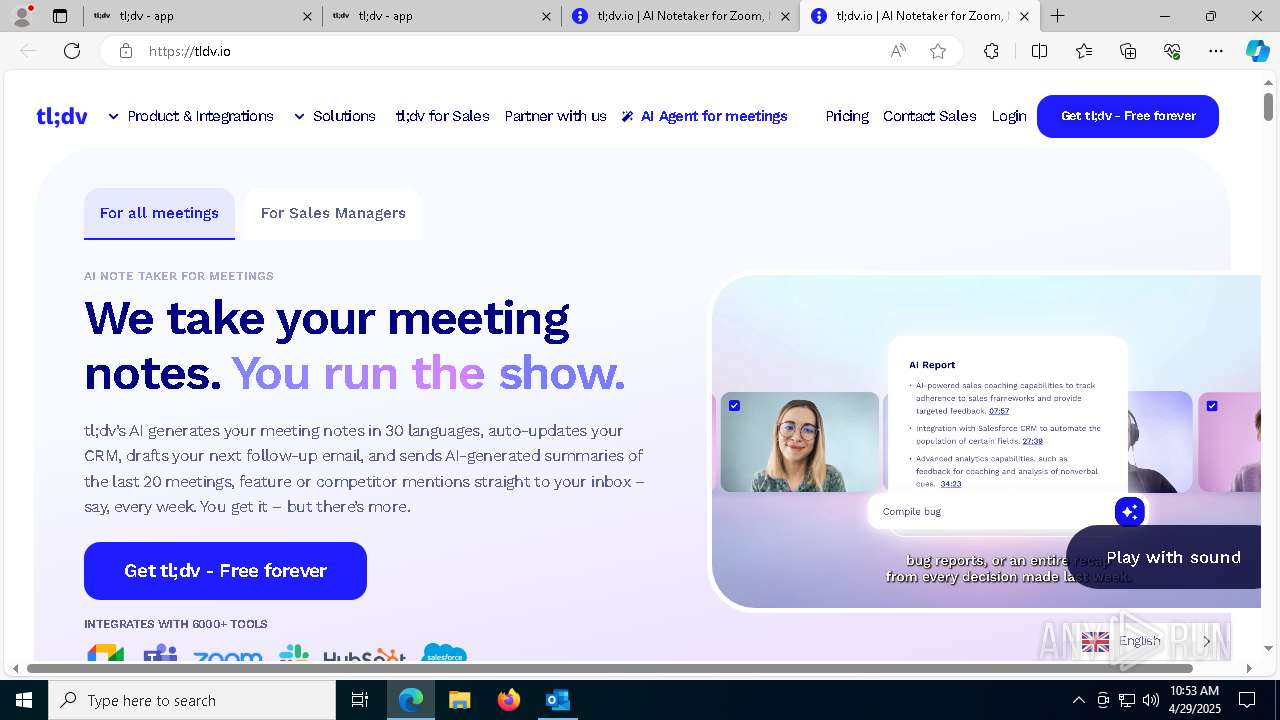The height and width of the screenshot is (720, 1280).
Task: Open the network icon in system tray
Action: (1127, 700)
